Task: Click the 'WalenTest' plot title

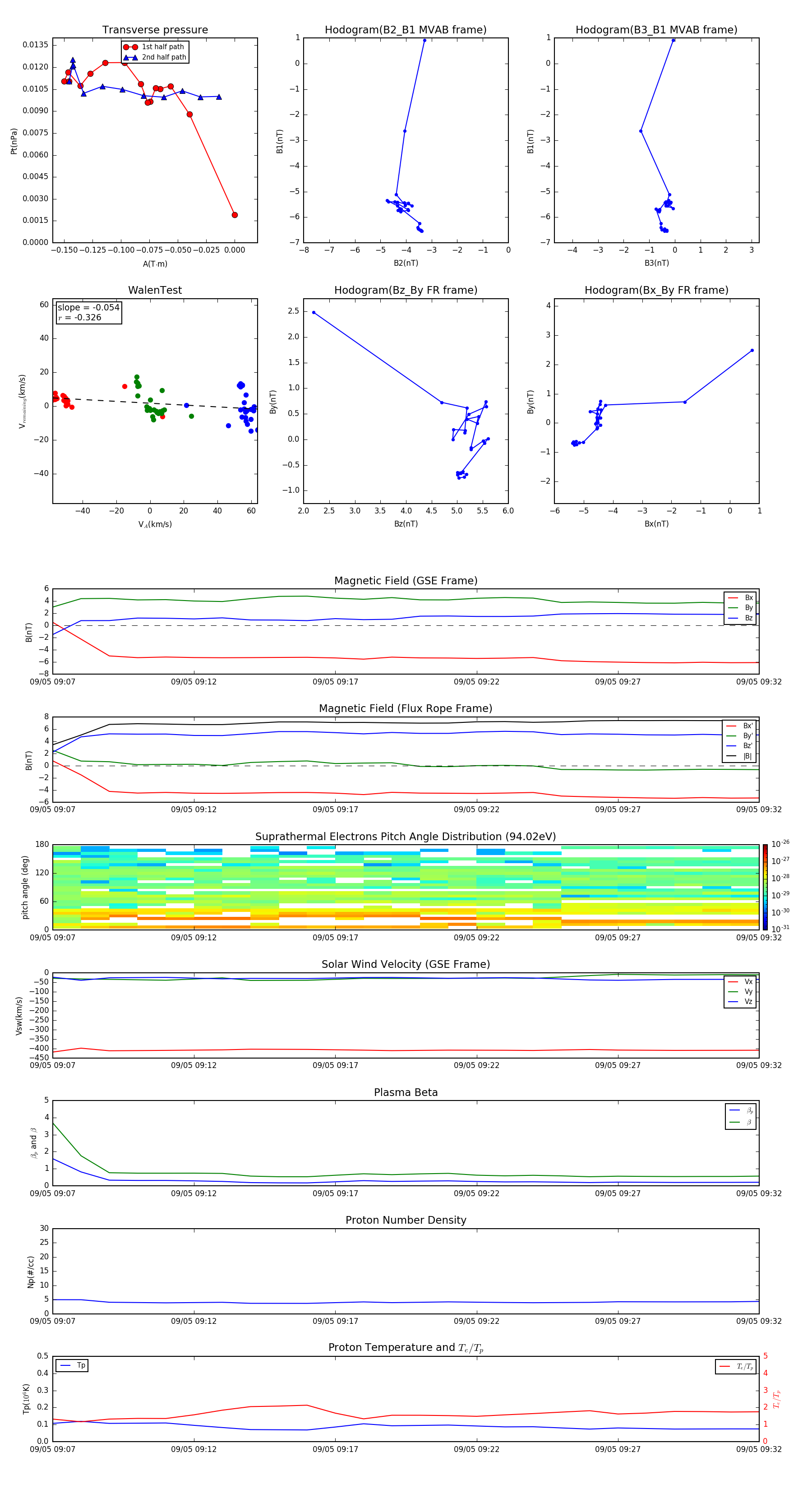Action: click(x=155, y=290)
